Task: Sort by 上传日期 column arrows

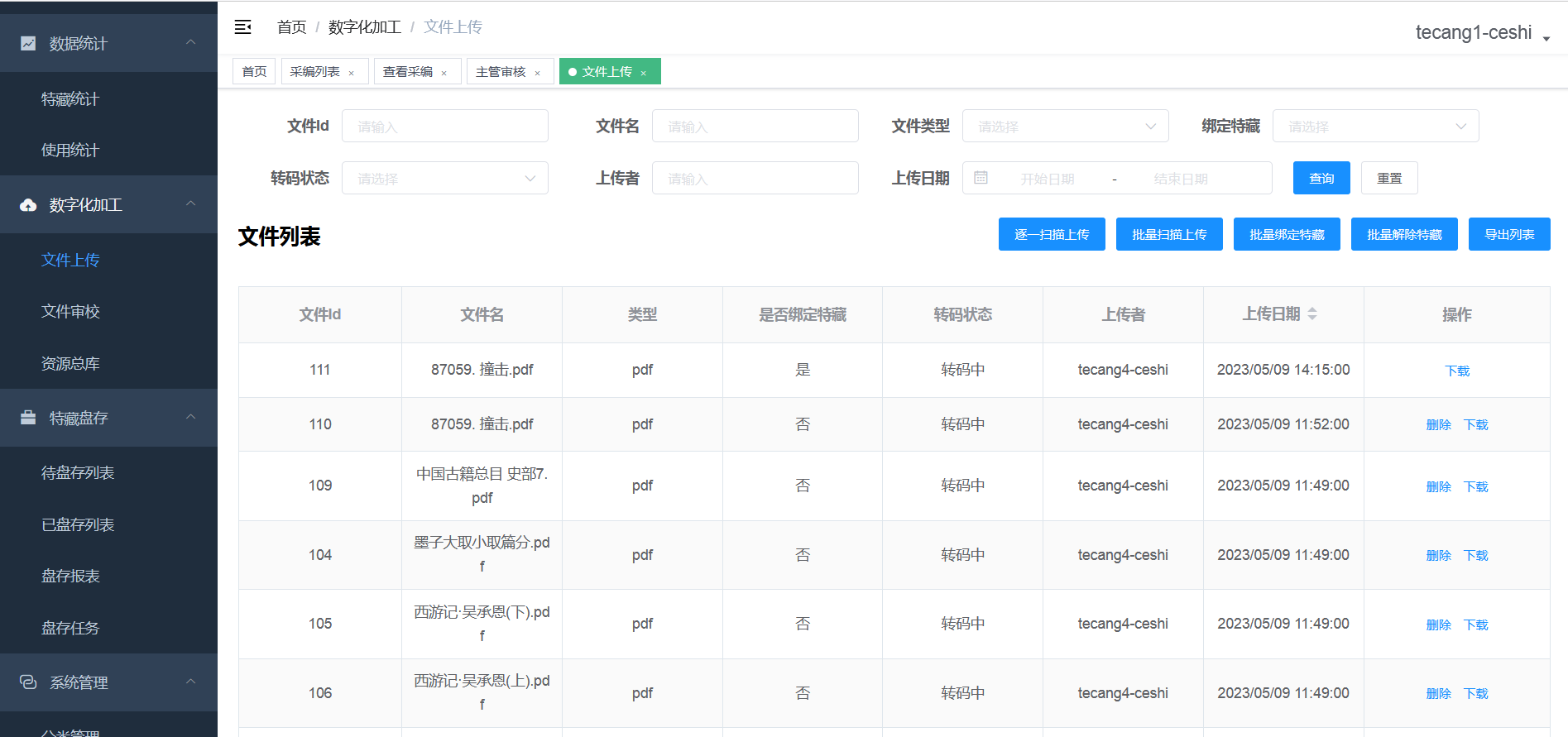Action: tap(1312, 314)
